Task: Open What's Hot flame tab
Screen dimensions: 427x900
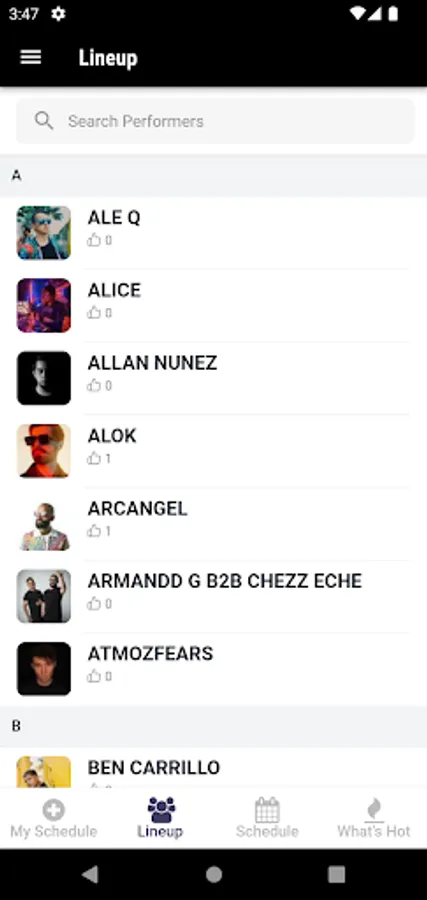Action: [374, 818]
